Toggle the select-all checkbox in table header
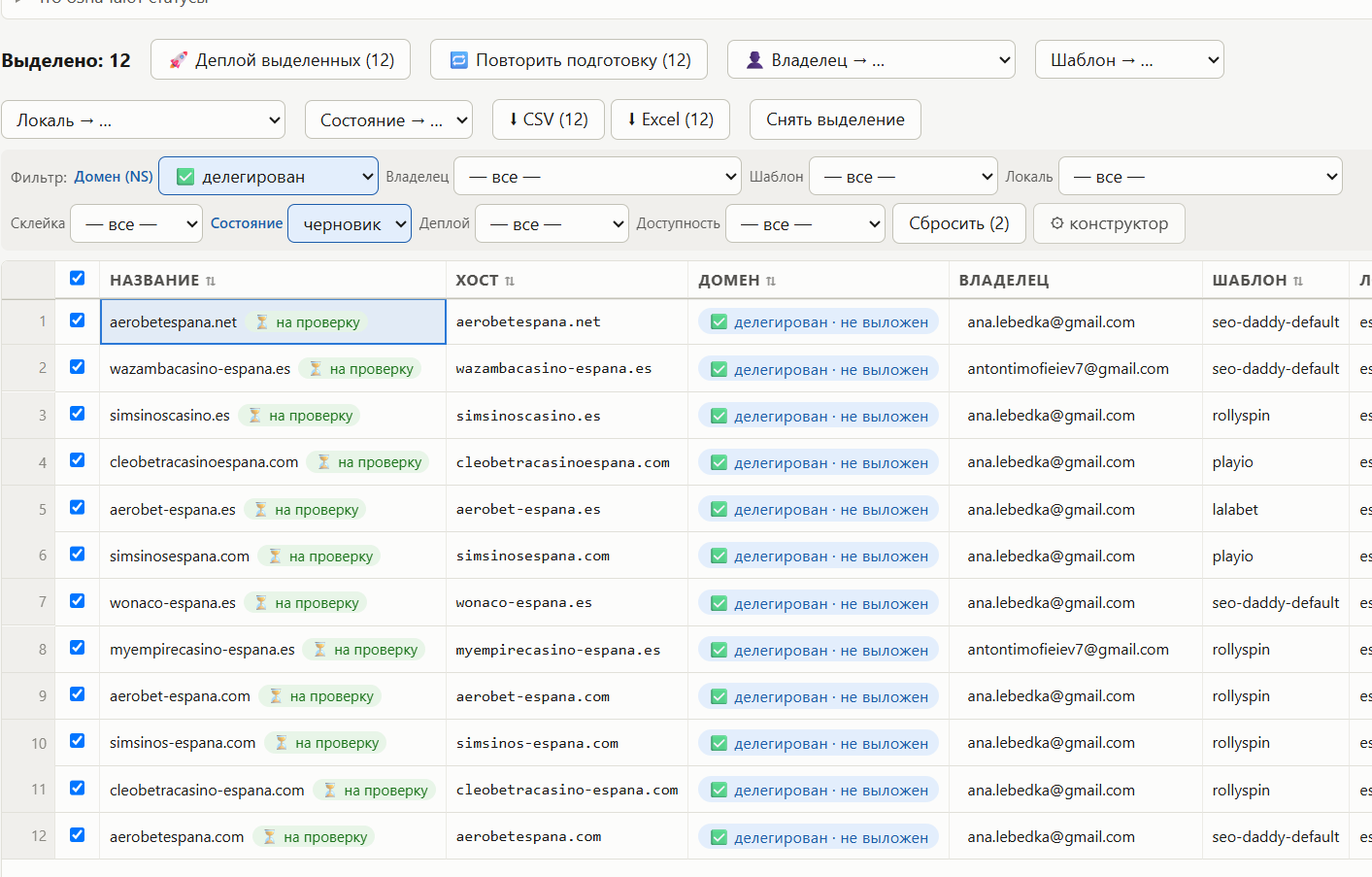1372x877 pixels. pos(78,279)
